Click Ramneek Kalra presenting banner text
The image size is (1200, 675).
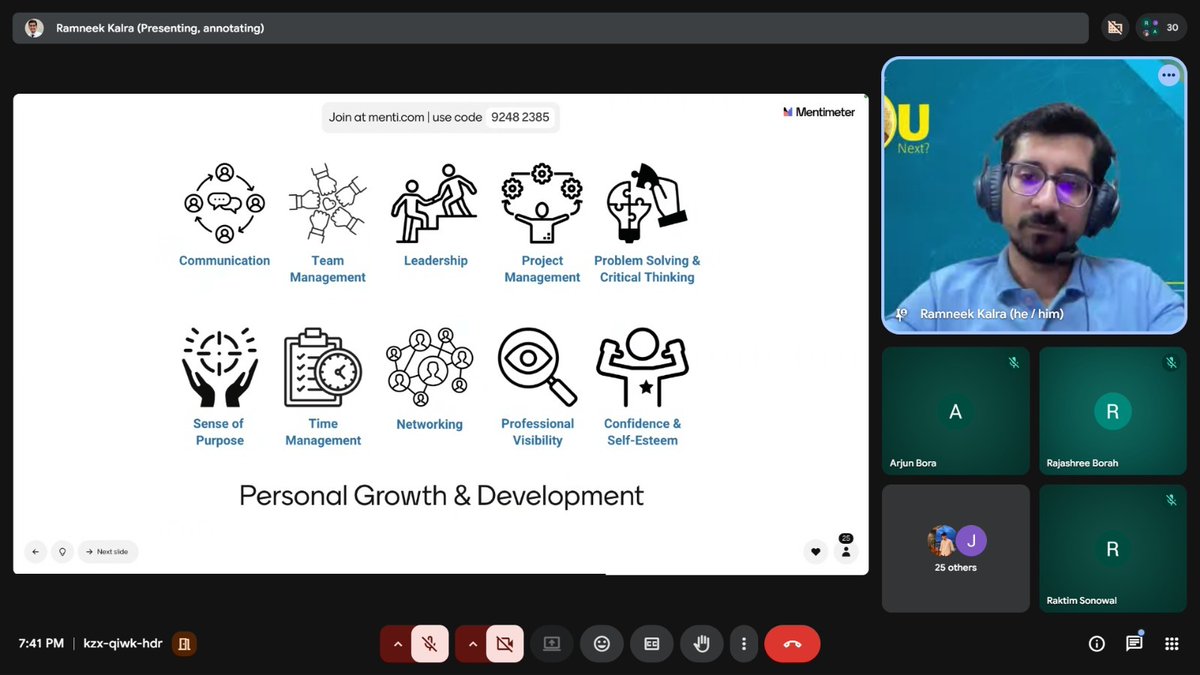tap(160, 28)
